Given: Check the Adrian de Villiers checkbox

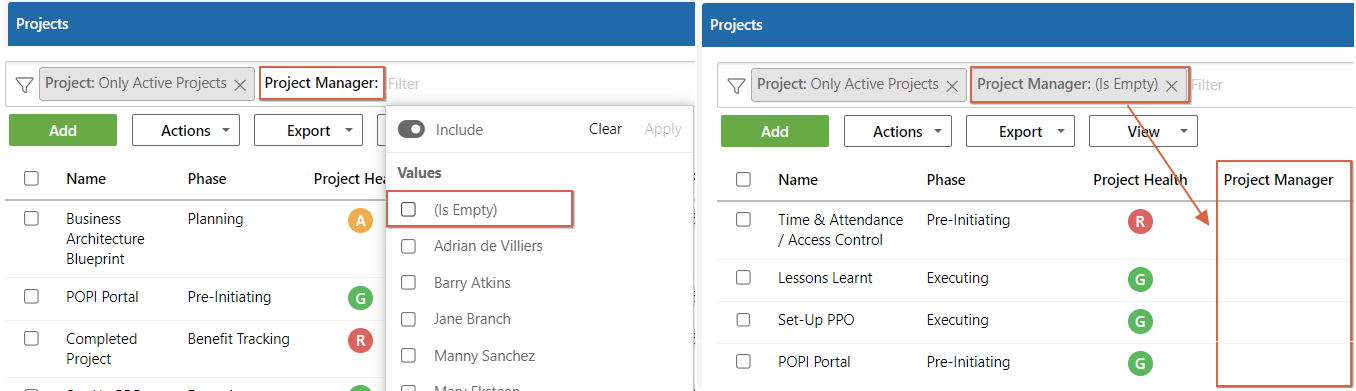Looking at the screenshot, I should pos(408,246).
